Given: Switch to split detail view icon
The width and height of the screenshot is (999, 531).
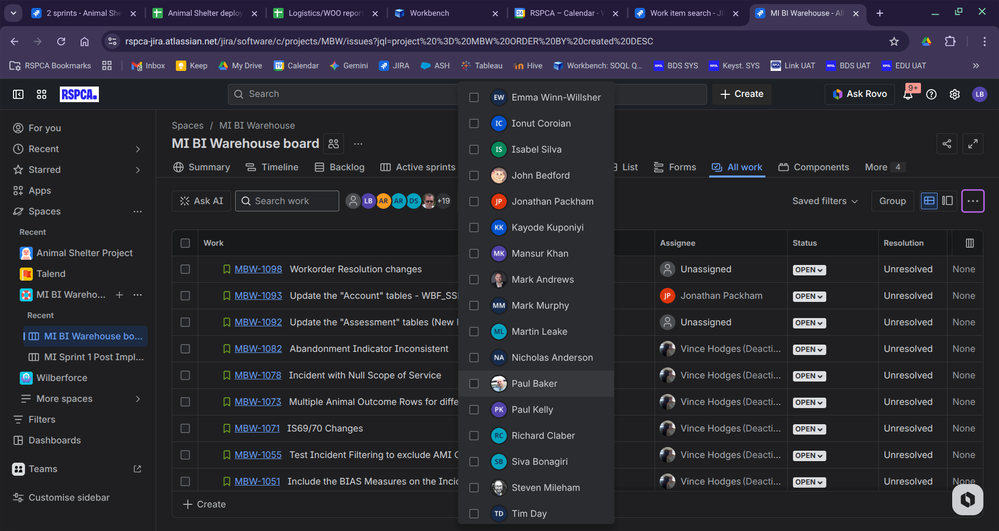Looking at the screenshot, I should pyautogui.click(x=947, y=201).
